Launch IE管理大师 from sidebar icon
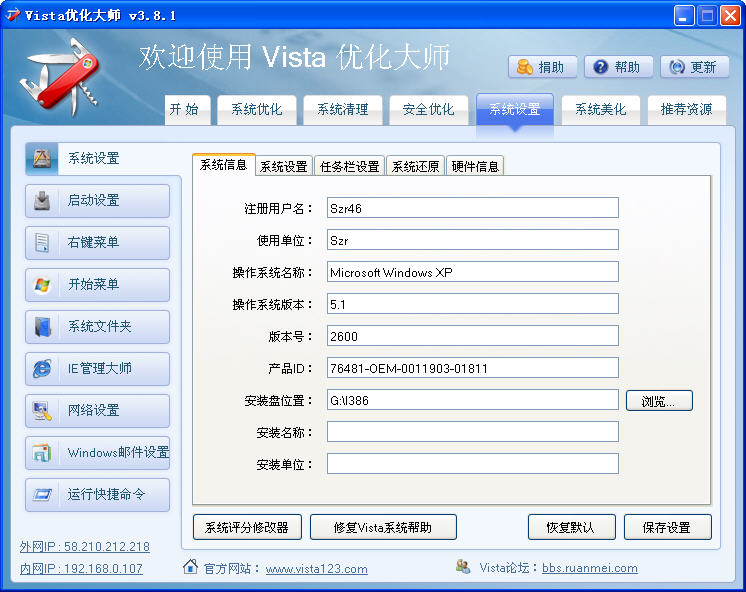746x592 pixels. click(x=42, y=369)
